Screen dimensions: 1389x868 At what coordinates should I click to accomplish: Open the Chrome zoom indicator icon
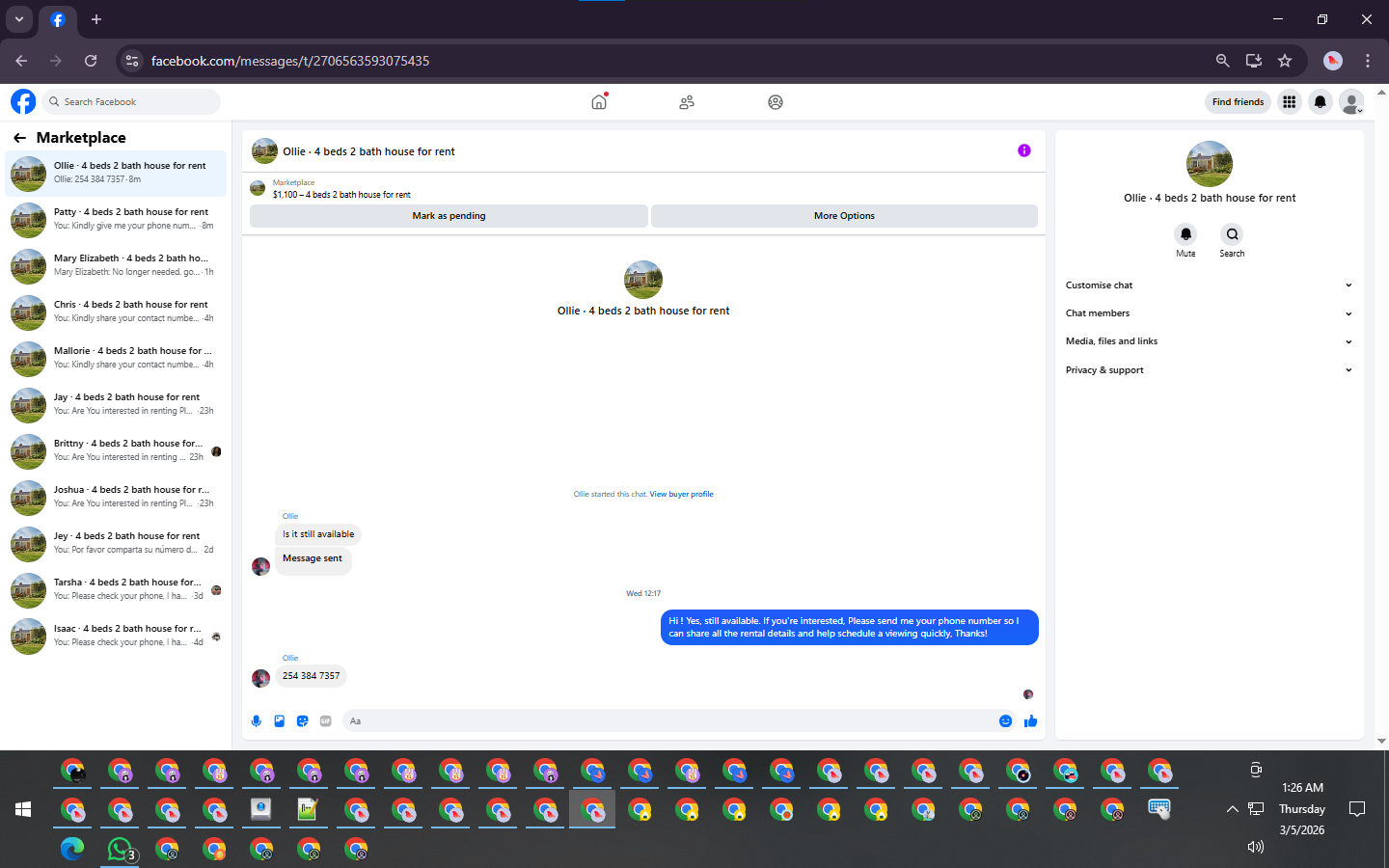1223,61
